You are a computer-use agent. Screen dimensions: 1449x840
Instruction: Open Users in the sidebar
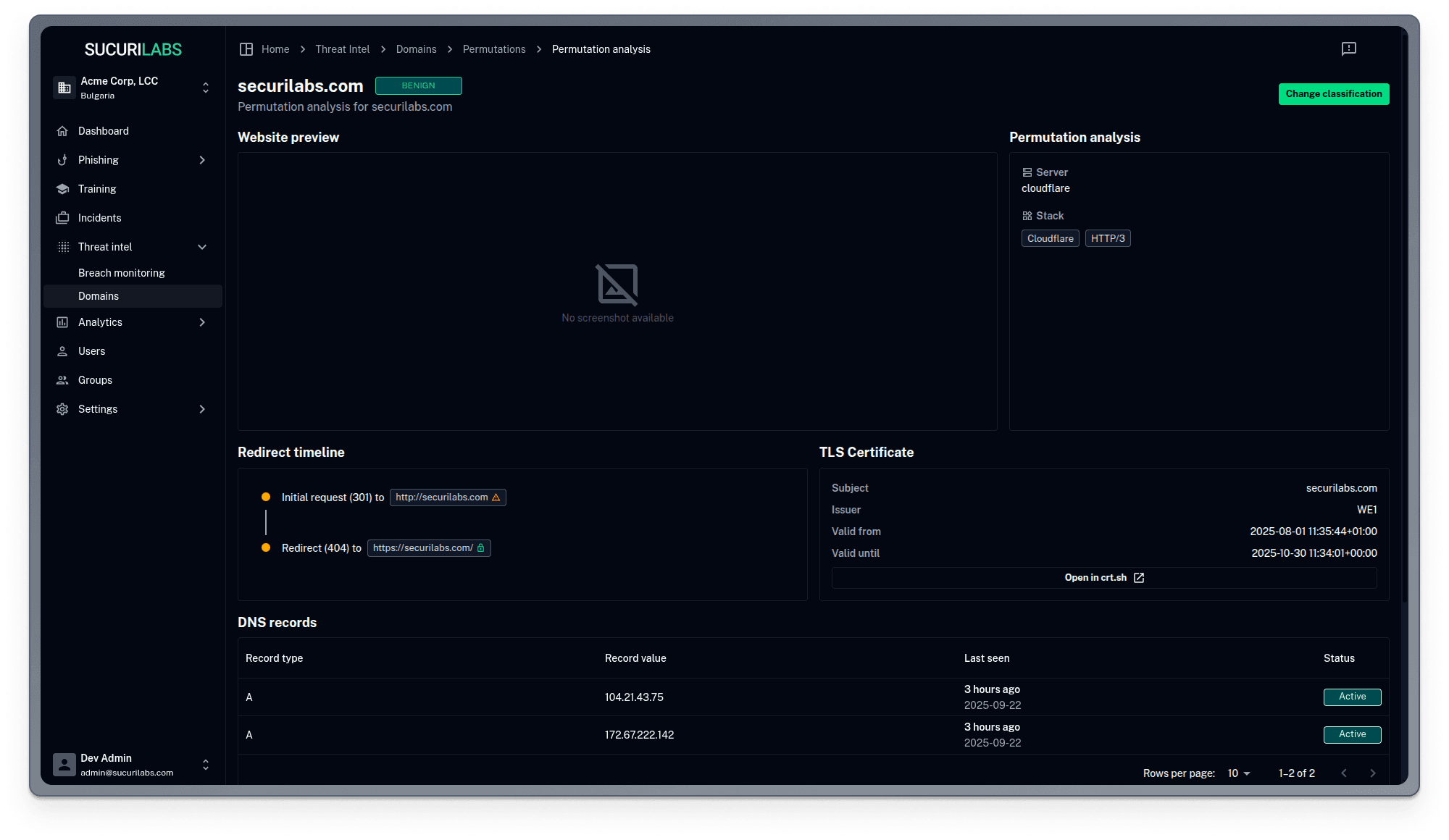coord(133,351)
